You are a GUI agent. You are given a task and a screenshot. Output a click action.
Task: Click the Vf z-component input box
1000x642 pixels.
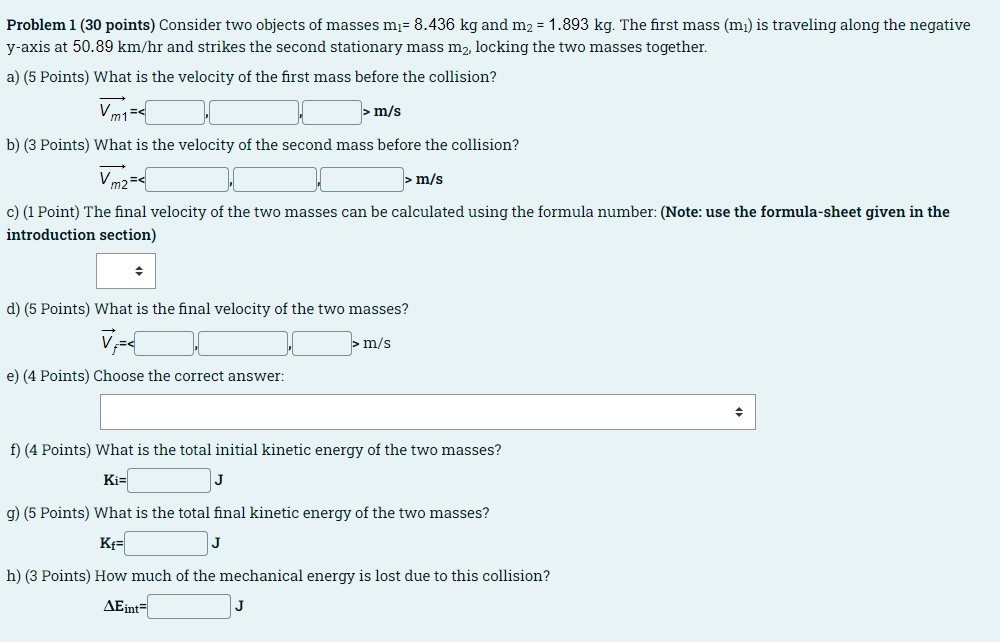point(320,342)
